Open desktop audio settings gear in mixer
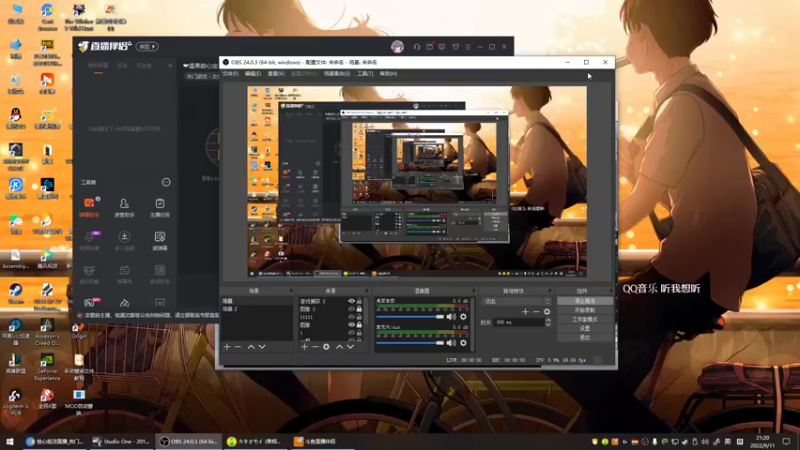Image resolution: width=800 pixels, height=450 pixels. 463,317
